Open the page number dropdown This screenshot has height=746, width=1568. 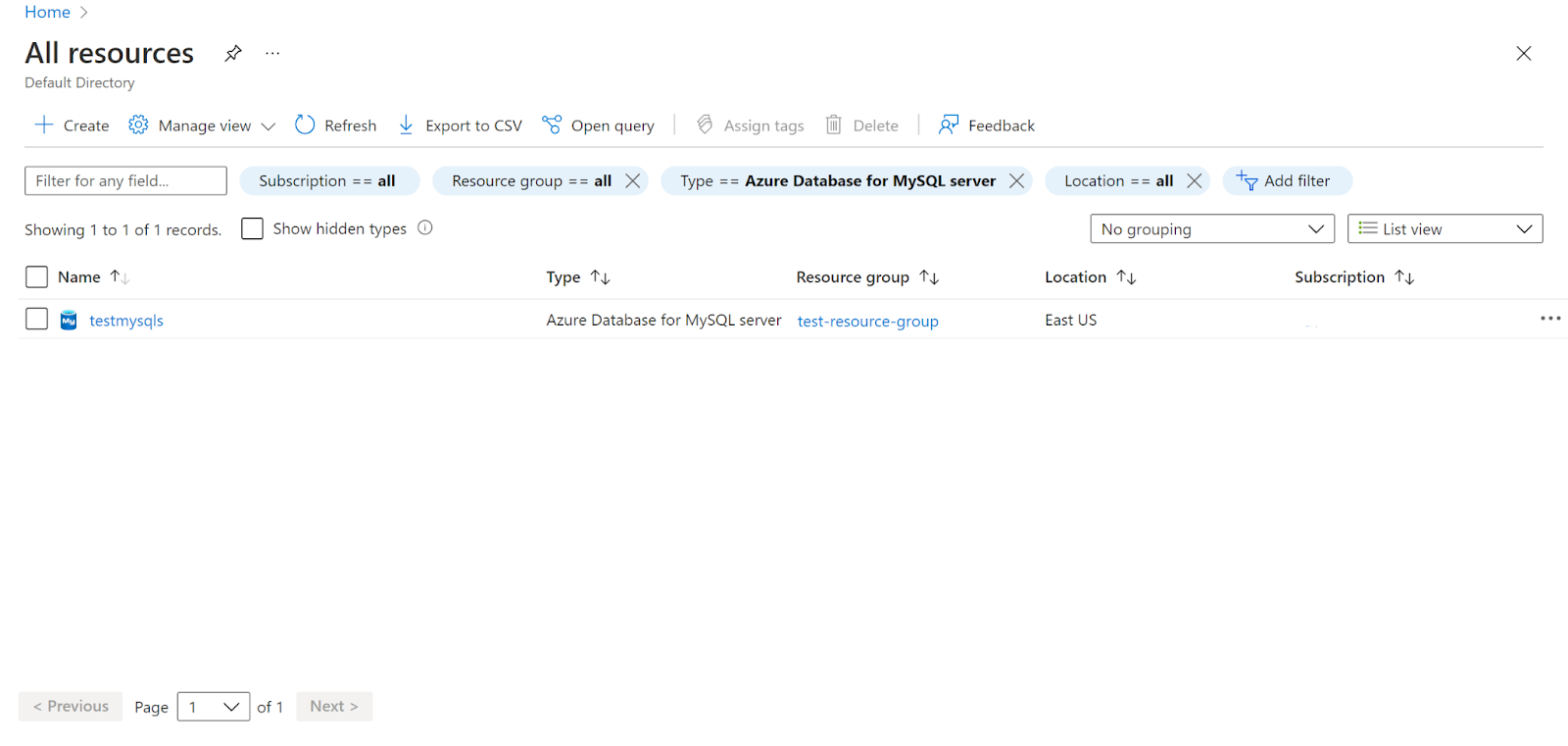[214, 707]
